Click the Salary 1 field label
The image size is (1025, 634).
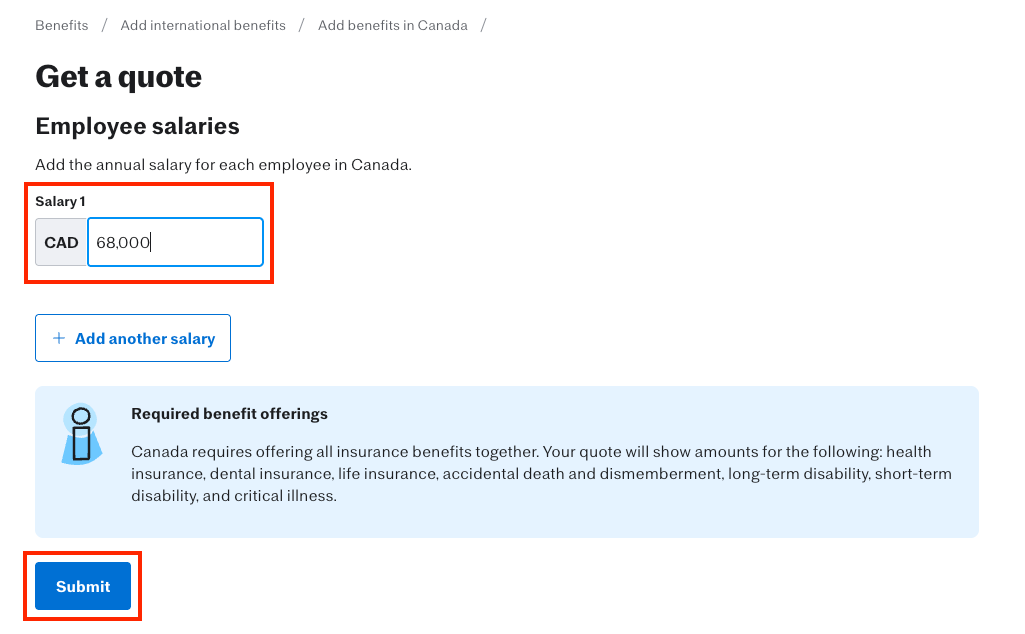(60, 201)
